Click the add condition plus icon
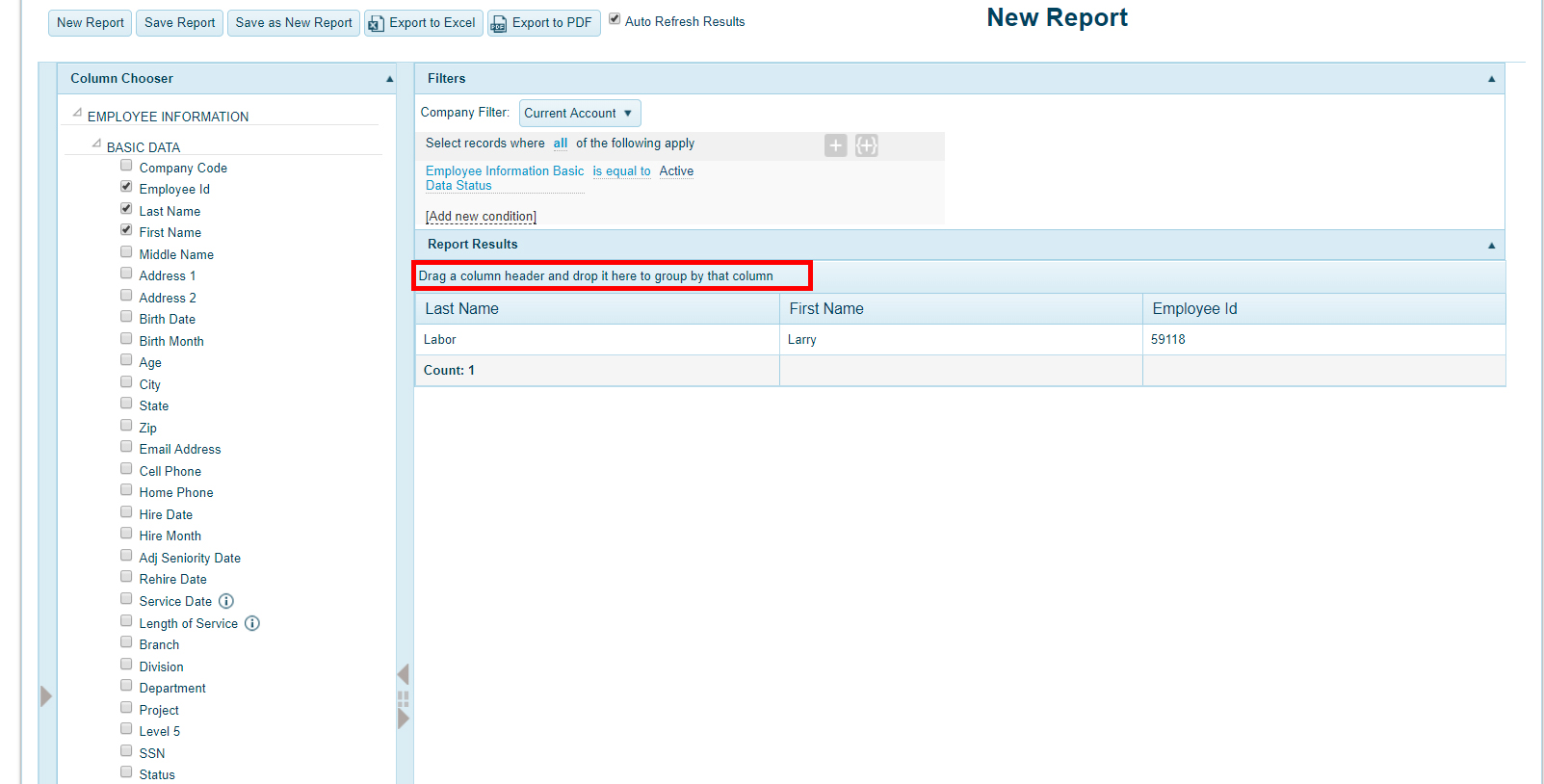The width and height of the screenshot is (1544, 784). [836, 145]
